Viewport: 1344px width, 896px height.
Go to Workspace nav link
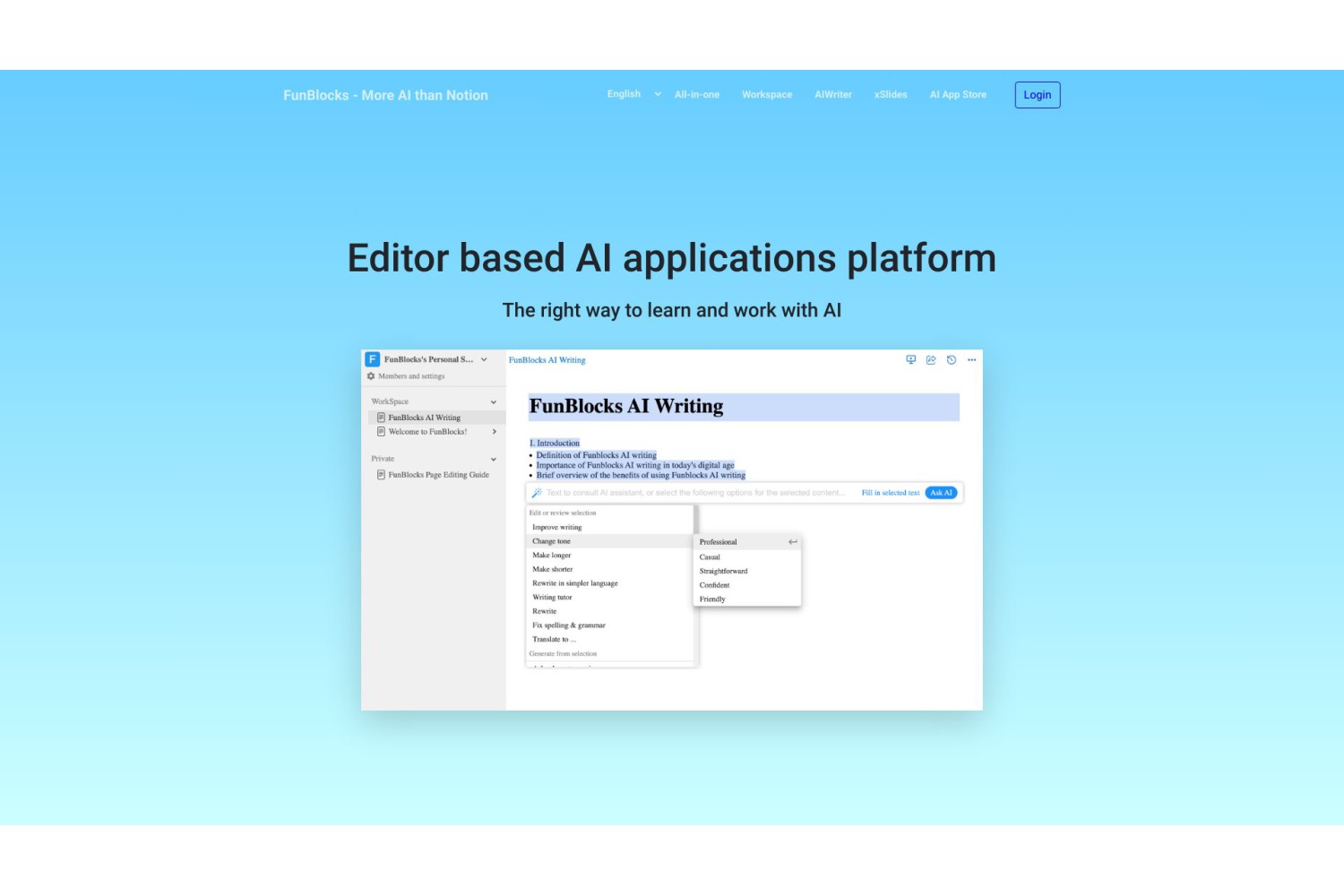pos(767,94)
